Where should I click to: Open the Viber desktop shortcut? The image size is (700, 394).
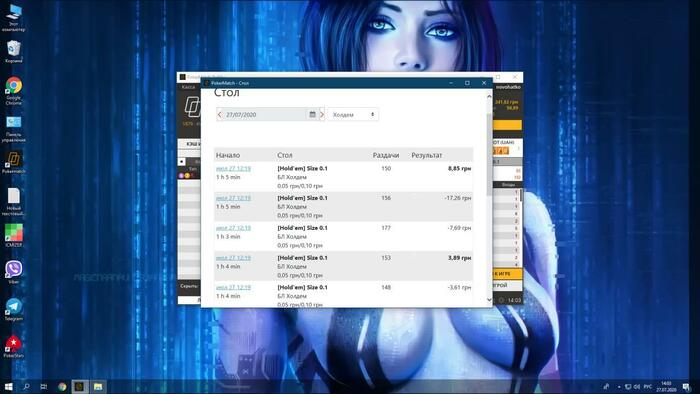(13, 272)
